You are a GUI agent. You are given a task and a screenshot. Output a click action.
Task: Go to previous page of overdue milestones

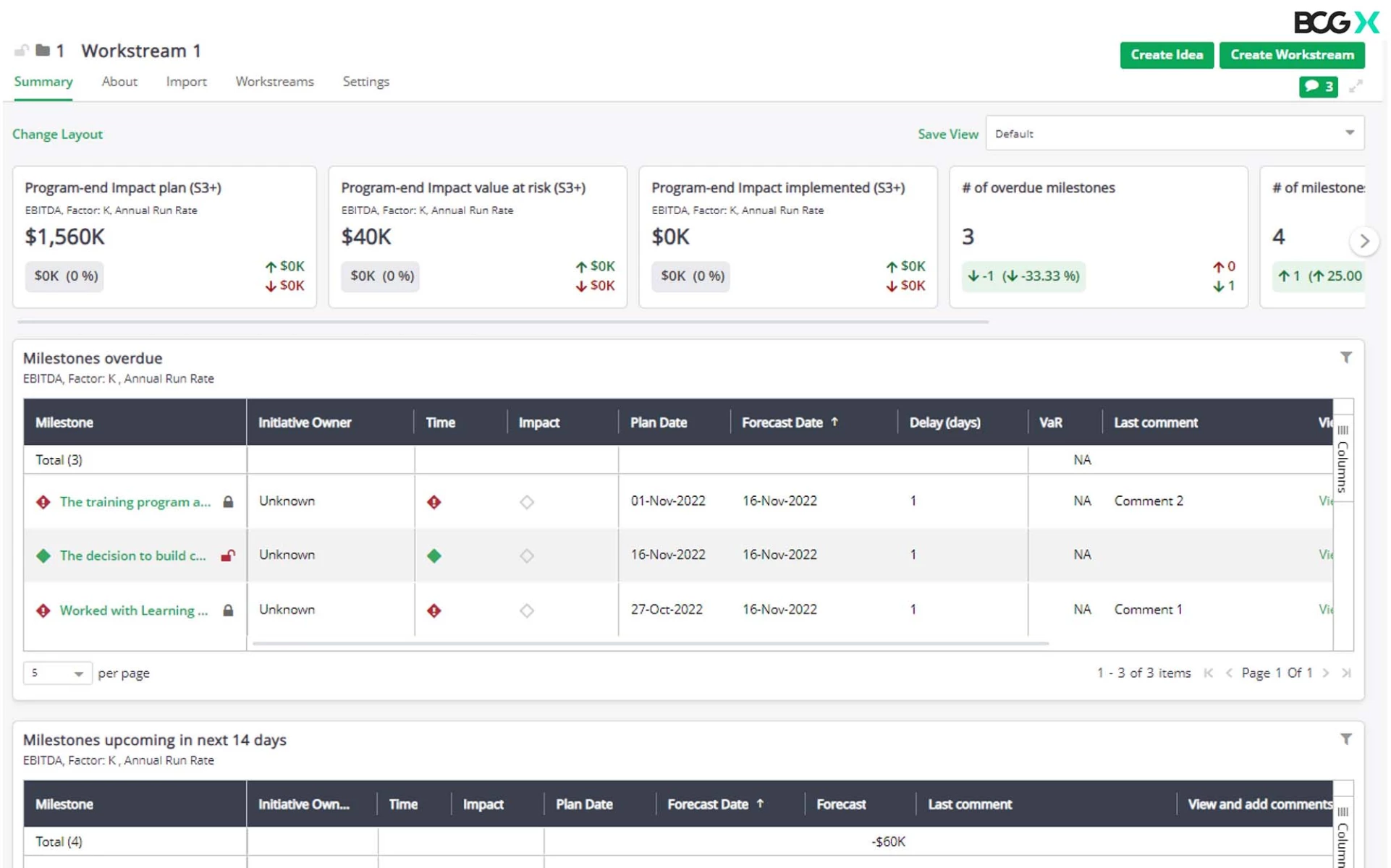click(x=1229, y=673)
